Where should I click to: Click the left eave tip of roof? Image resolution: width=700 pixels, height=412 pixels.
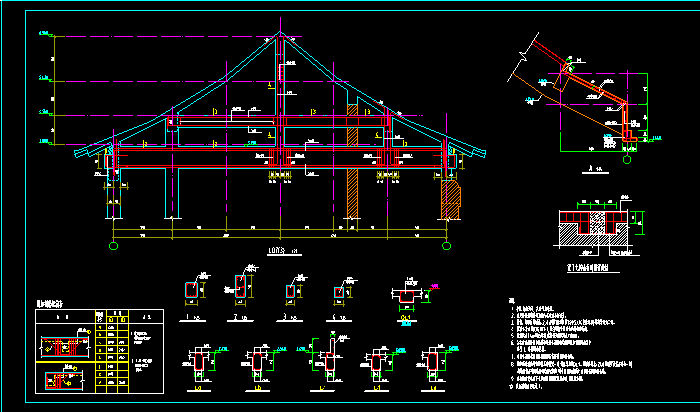click(x=78, y=154)
